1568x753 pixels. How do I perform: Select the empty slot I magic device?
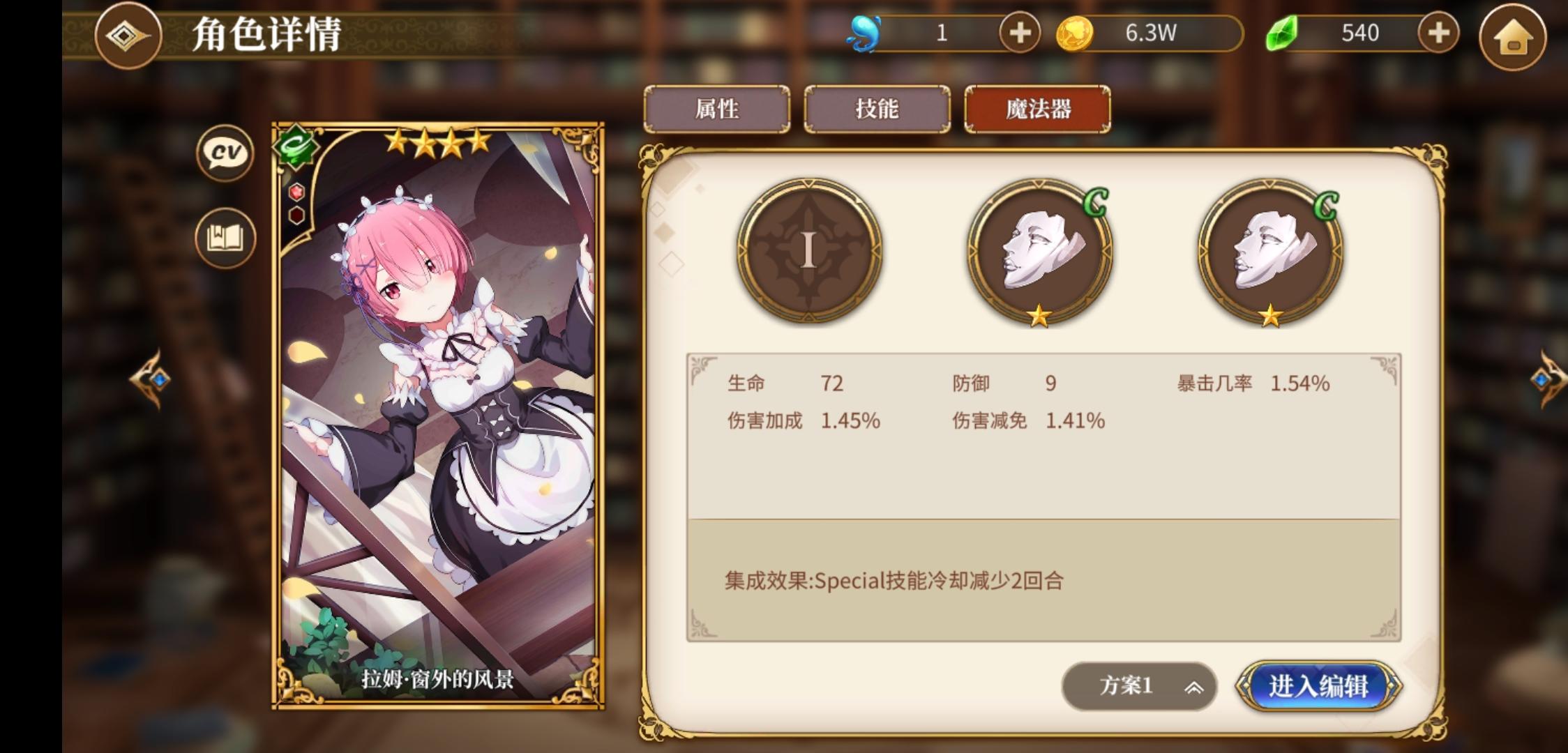[809, 250]
